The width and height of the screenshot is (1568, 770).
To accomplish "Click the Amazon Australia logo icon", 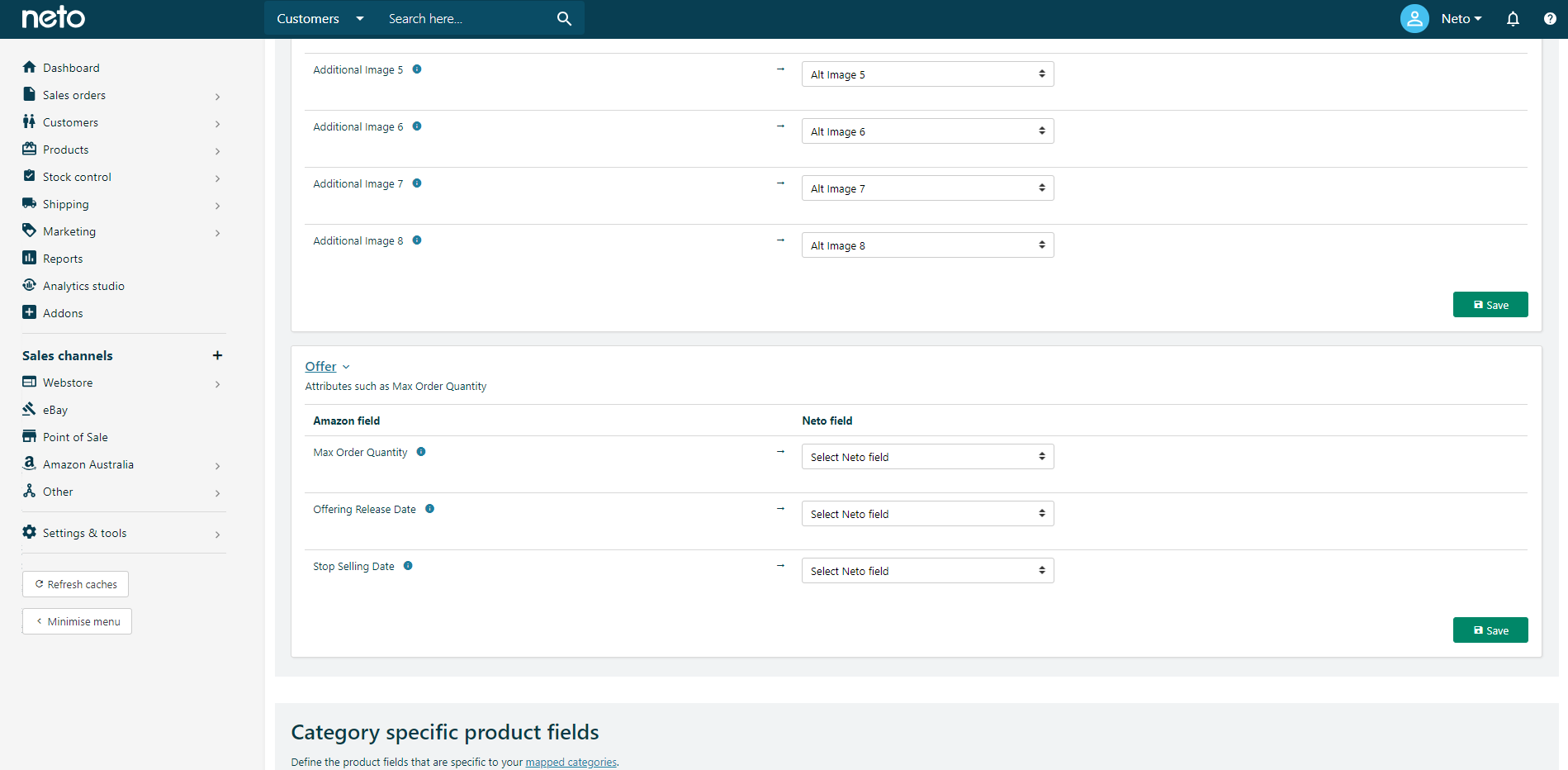I will (30, 463).
